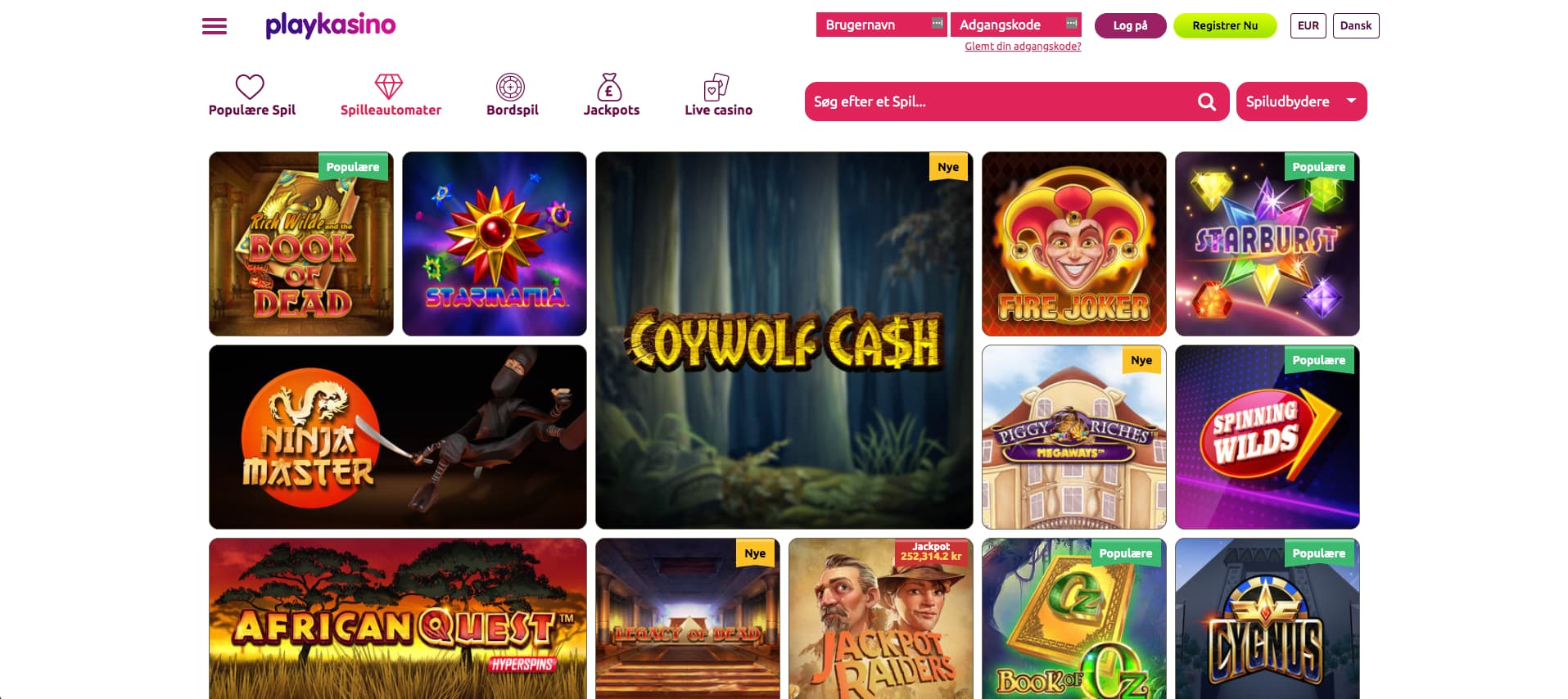Click the password manager icon in Brugernavn
This screenshot has width=1568, height=699.
tap(938, 24)
